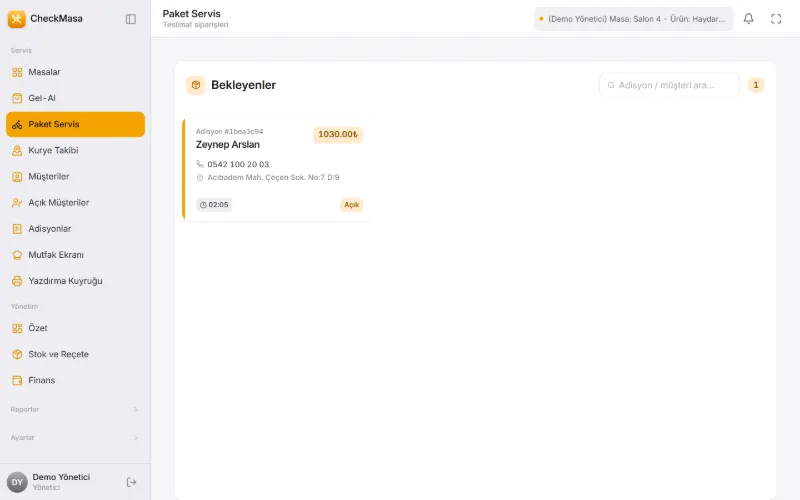
Task: Click the 02:05 timer badge
Action: click(214, 205)
